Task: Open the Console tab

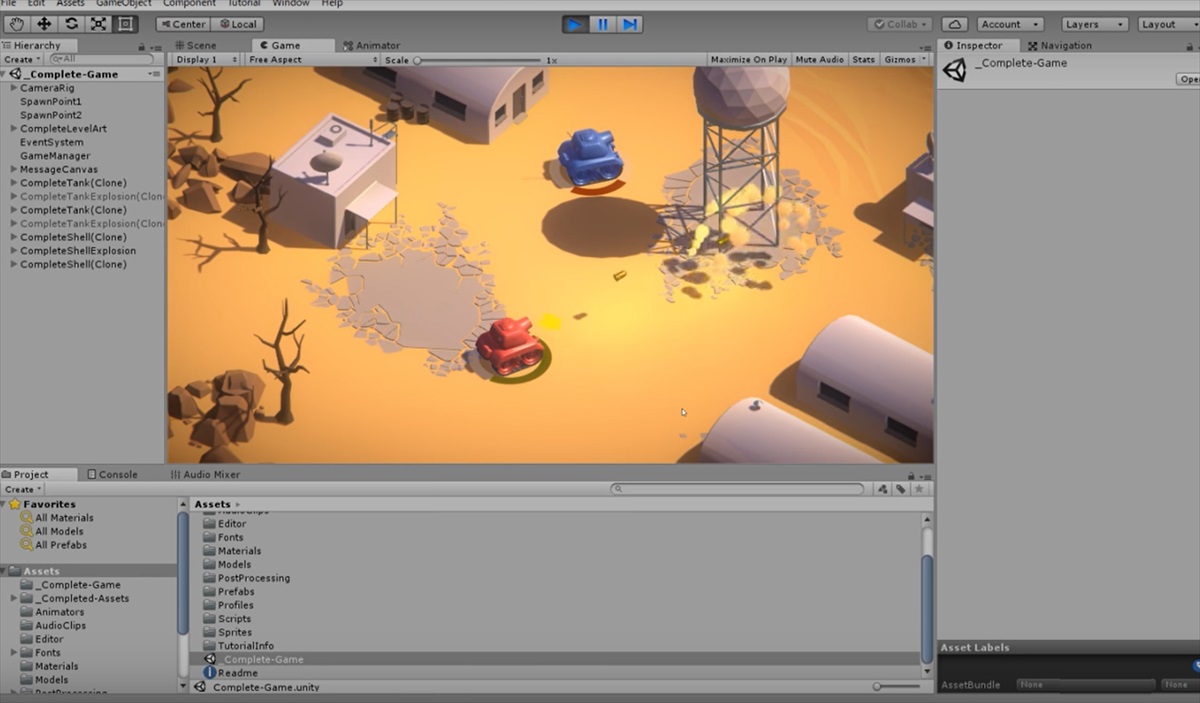Action: (x=112, y=474)
